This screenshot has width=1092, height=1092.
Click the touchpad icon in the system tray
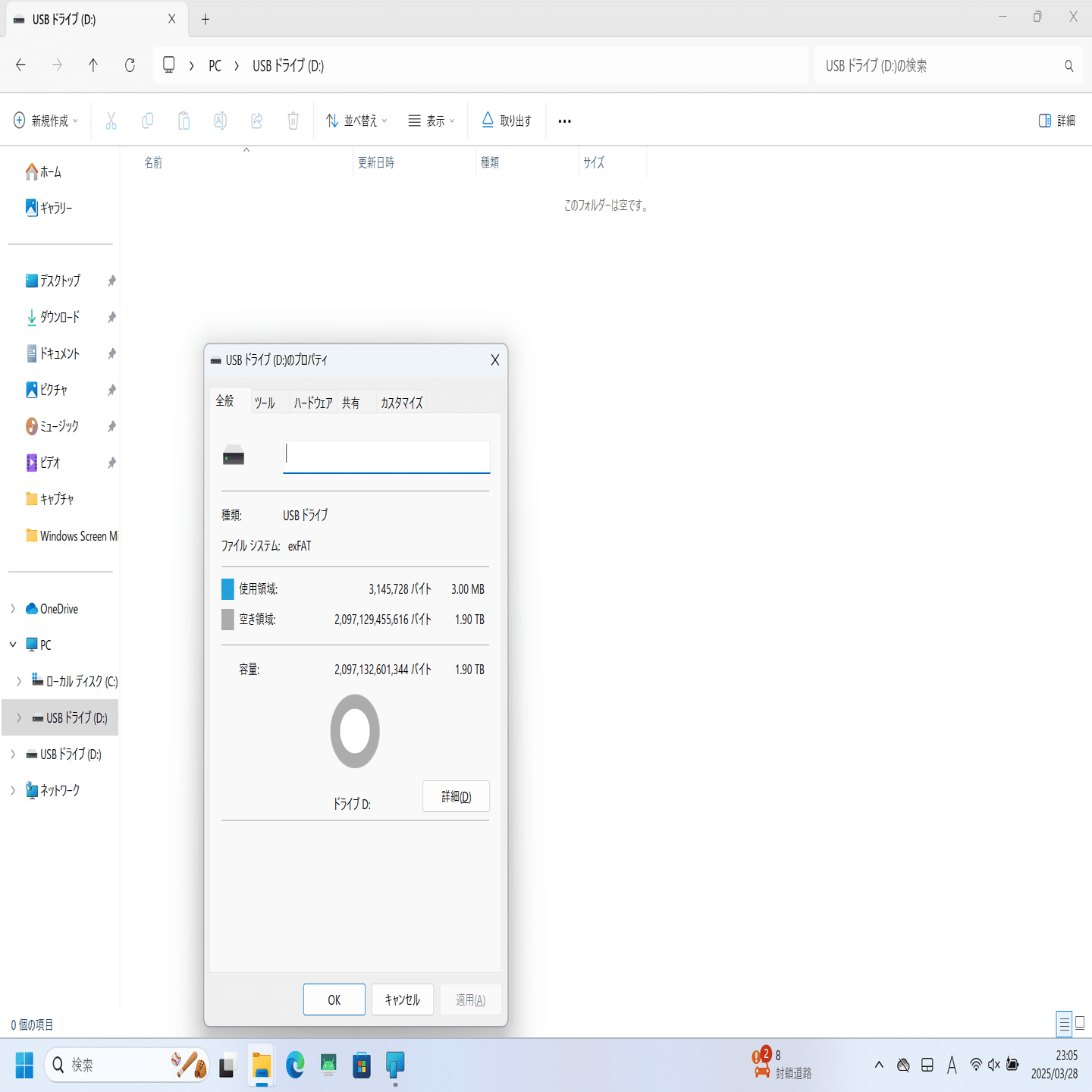(x=927, y=1065)
